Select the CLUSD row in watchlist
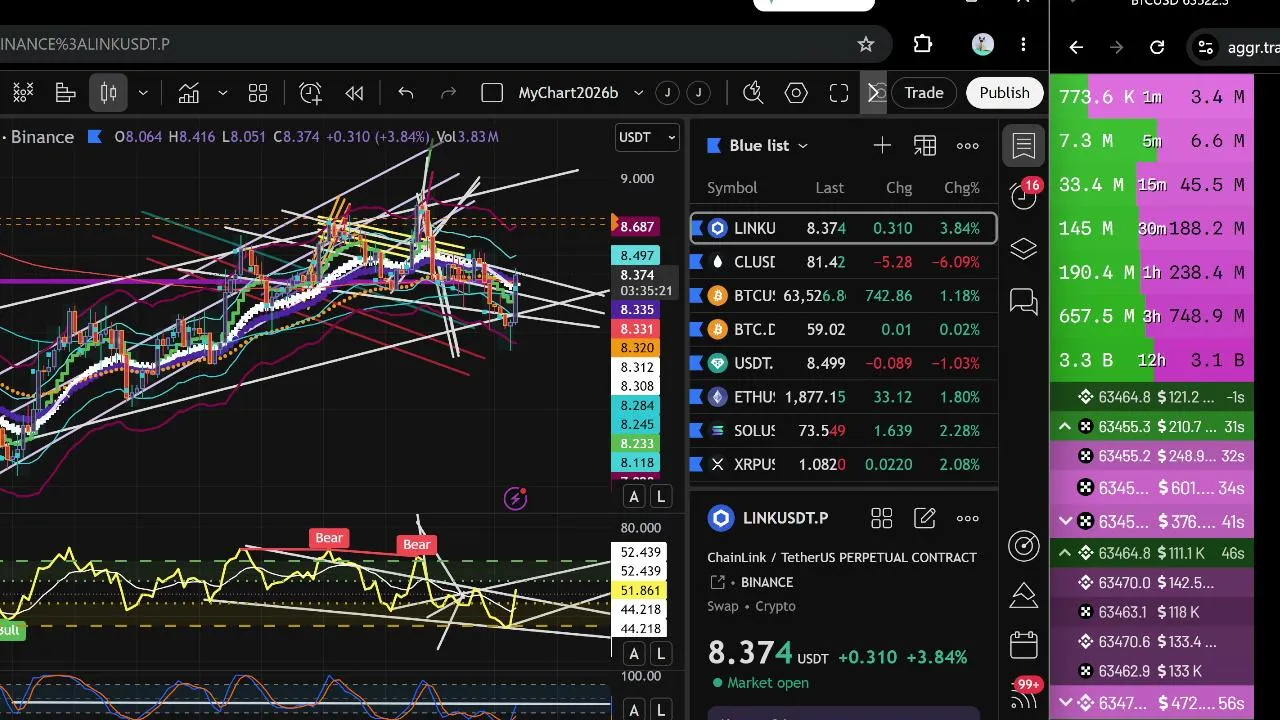The width and height of the screenshot is (1280, 720). tap(844, 262)
